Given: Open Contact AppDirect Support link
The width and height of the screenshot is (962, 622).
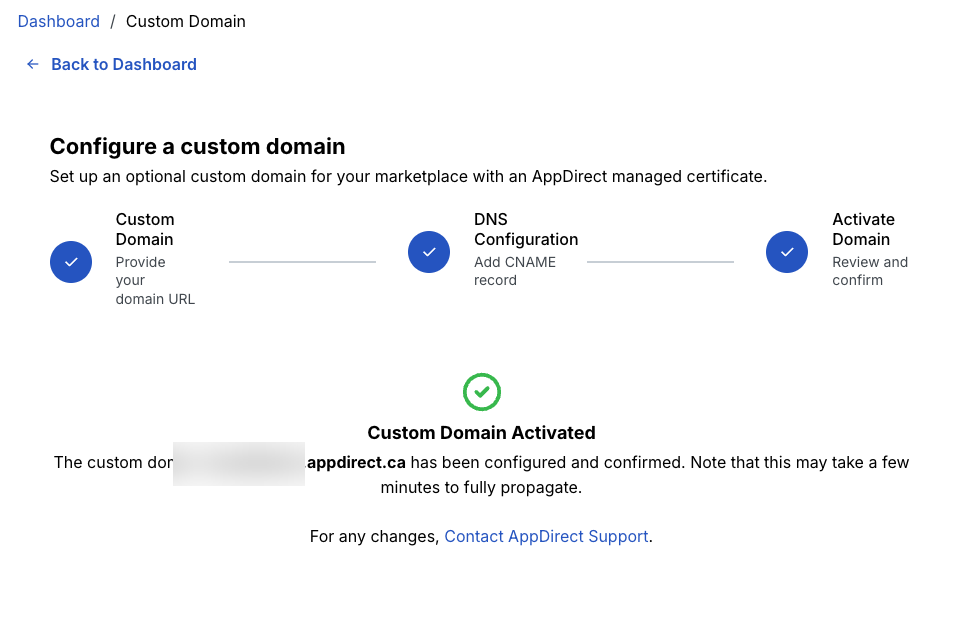Looking at the screenshot, I should [546, 537].
